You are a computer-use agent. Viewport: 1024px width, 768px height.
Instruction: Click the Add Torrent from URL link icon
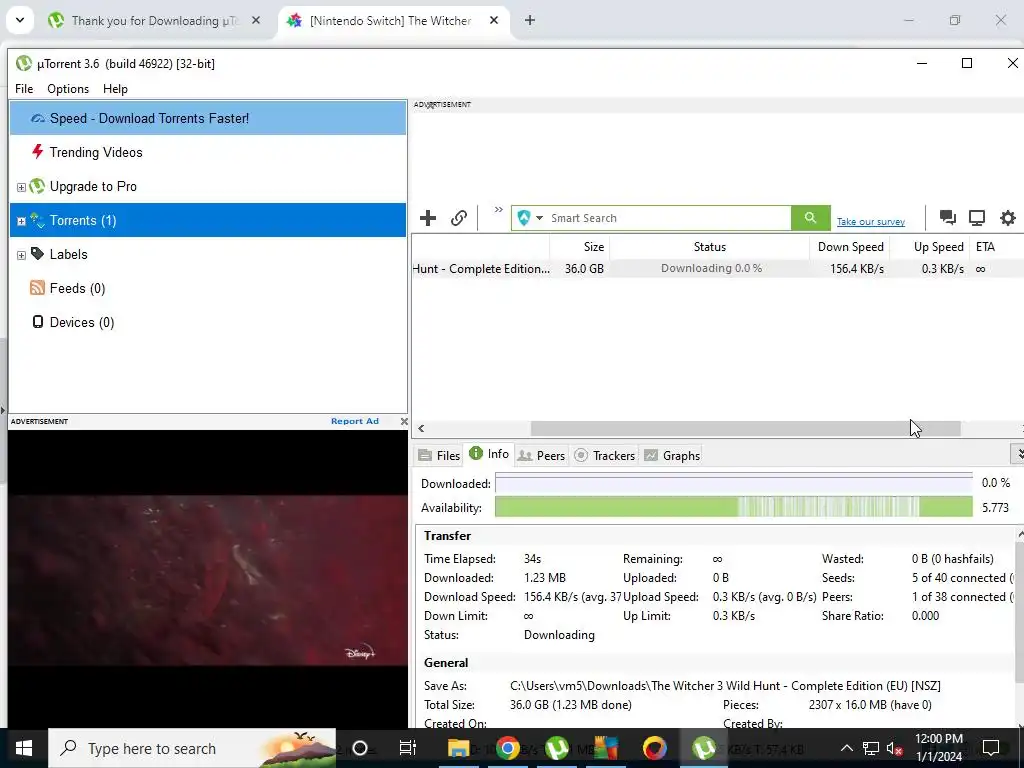(x=459, y=218)
